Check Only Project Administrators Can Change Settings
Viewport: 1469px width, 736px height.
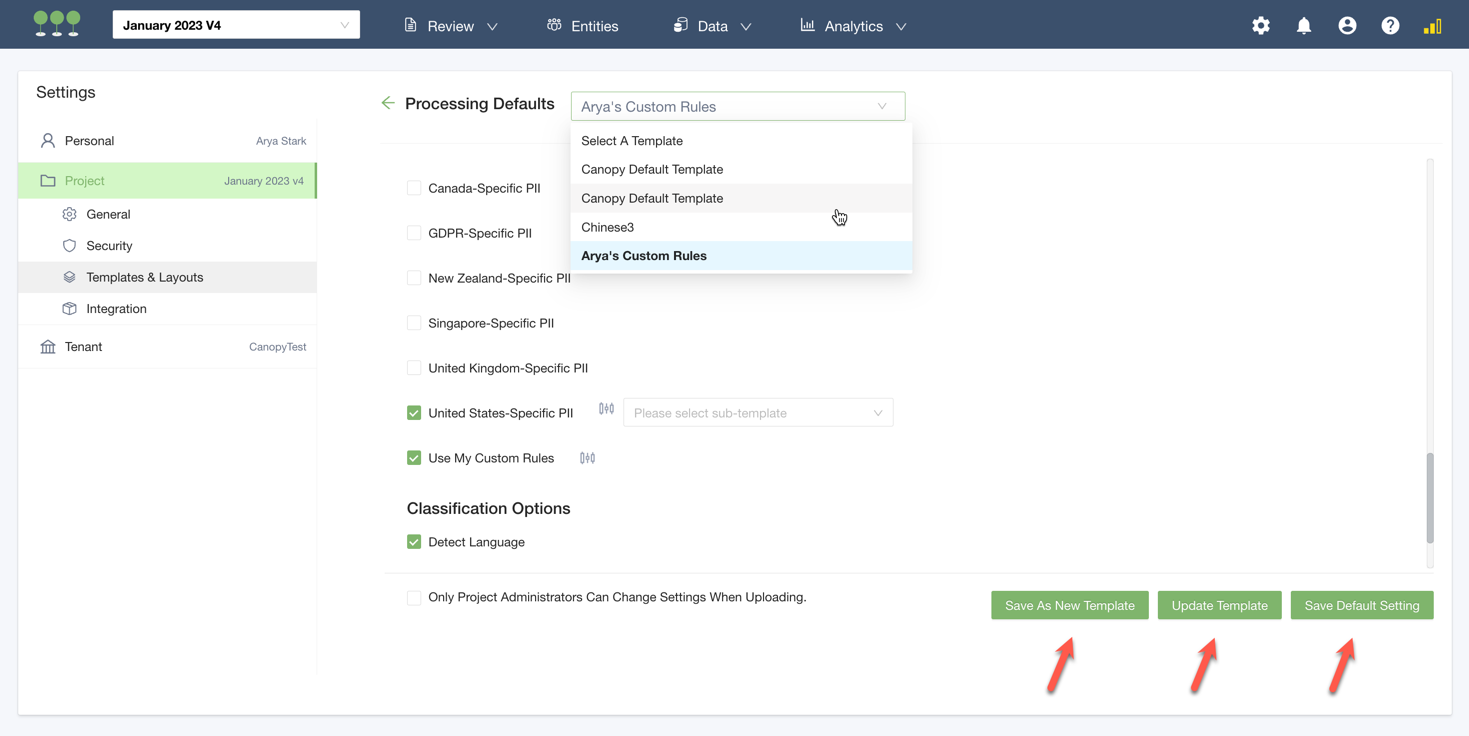coord(414,598)
